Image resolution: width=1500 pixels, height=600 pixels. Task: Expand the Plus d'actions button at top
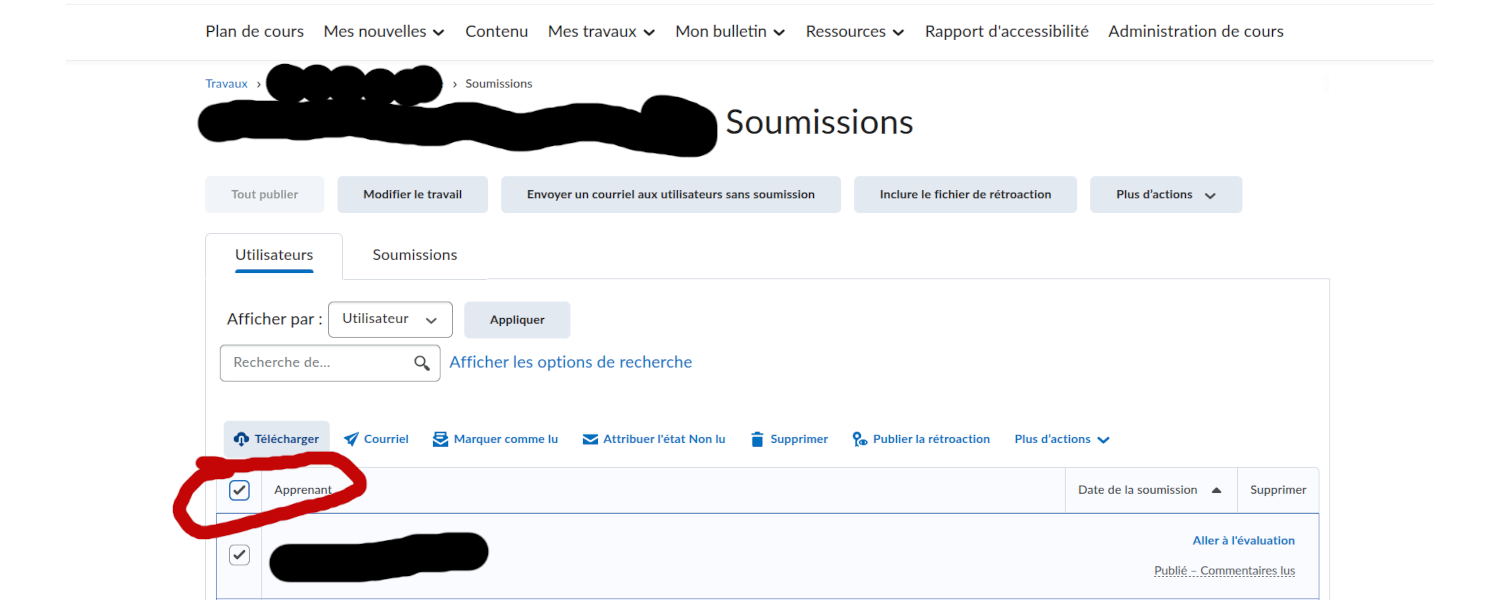pos(1165,195)
